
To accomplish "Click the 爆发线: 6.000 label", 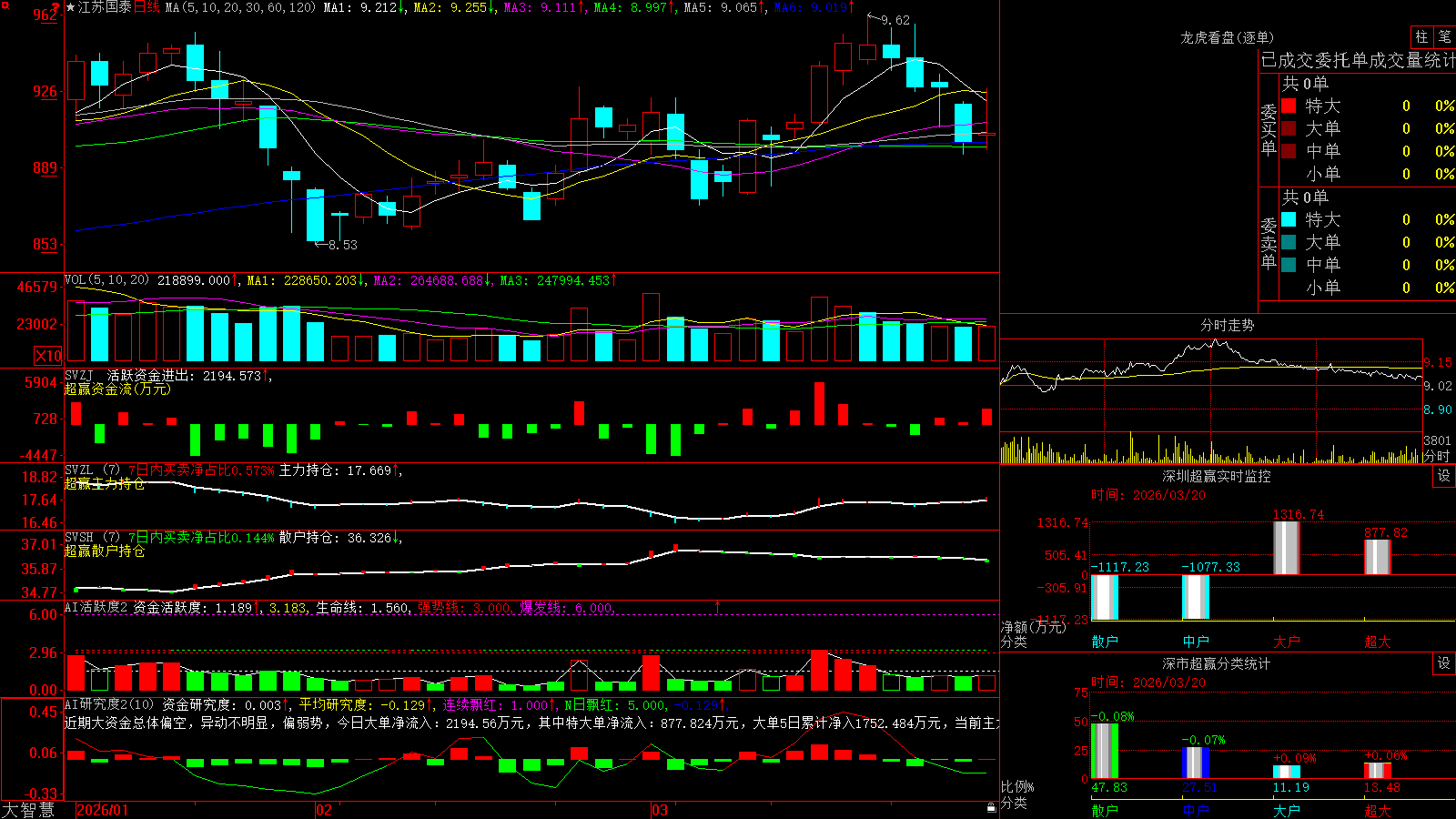I will click(x=566, y=607).
